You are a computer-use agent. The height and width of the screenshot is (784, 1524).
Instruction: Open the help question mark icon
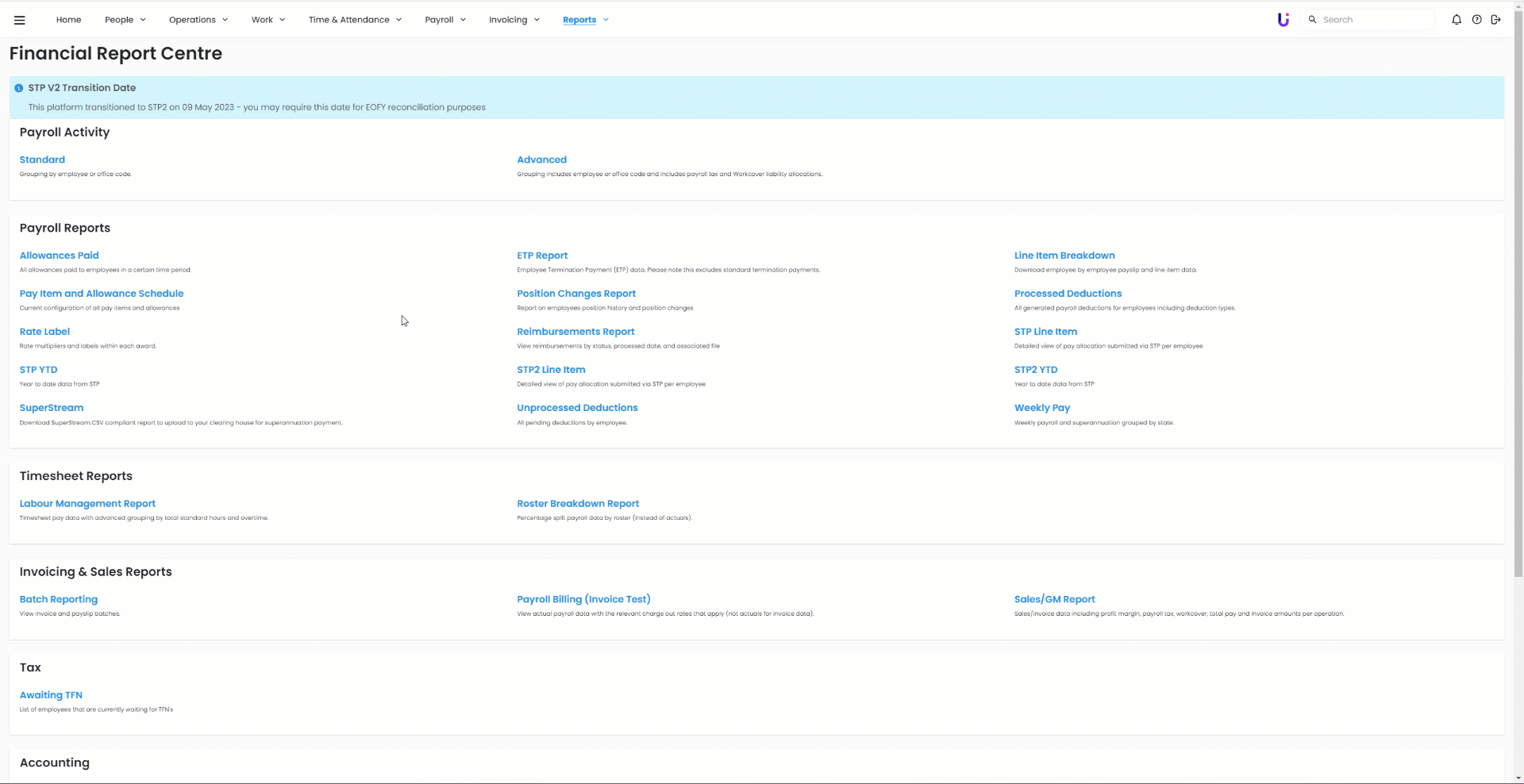point(1476,20)
